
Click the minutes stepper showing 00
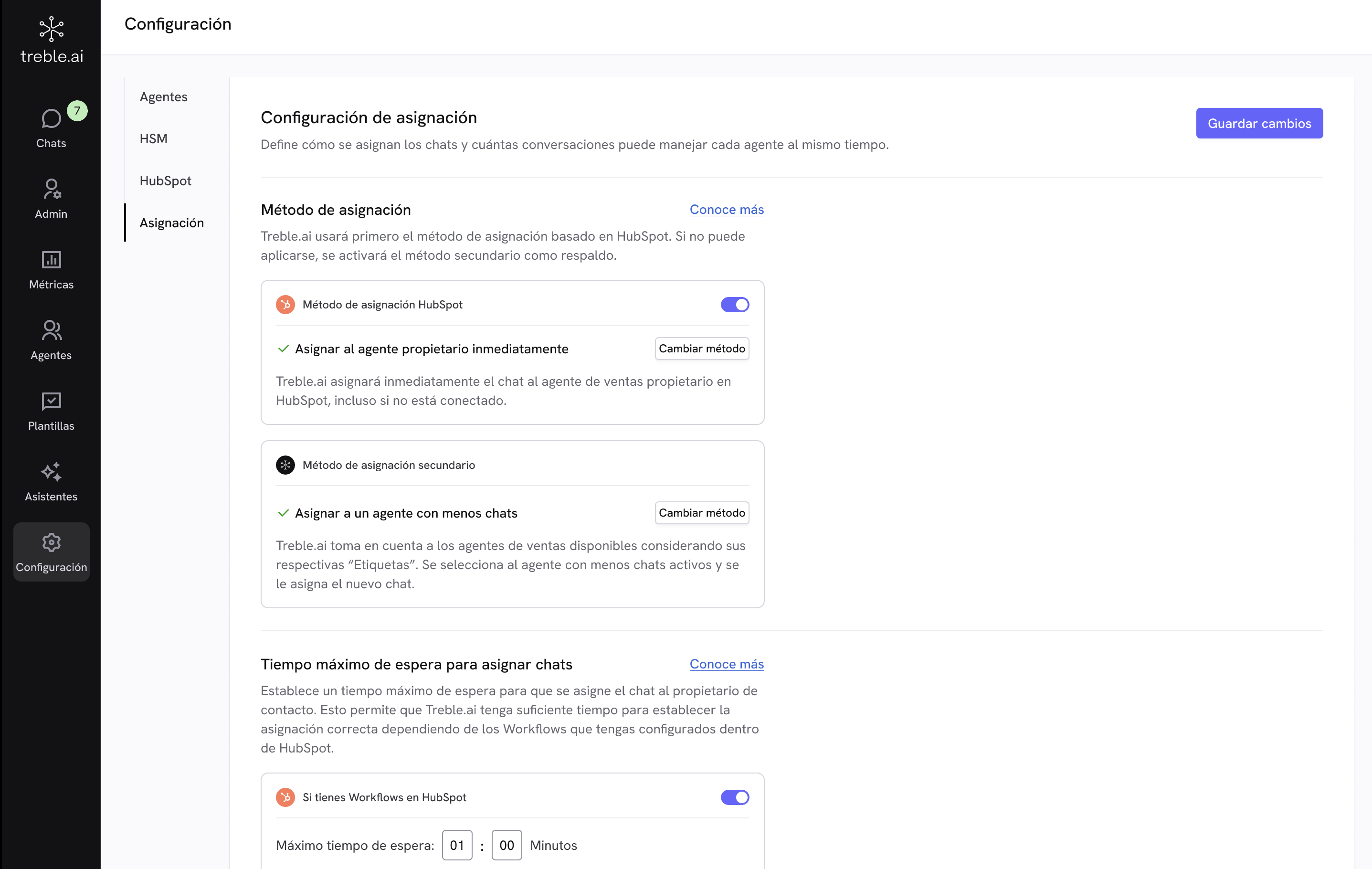click(x=506, y=845)
